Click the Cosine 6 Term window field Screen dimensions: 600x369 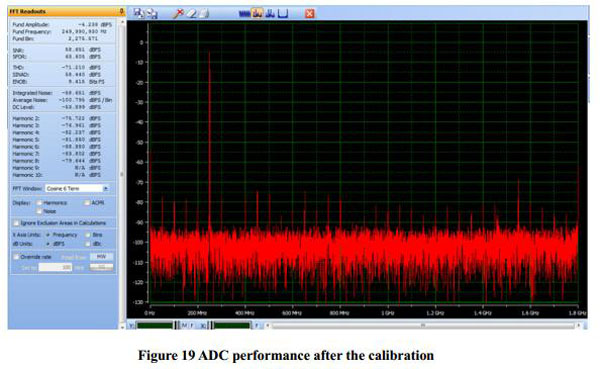point(74,188)
